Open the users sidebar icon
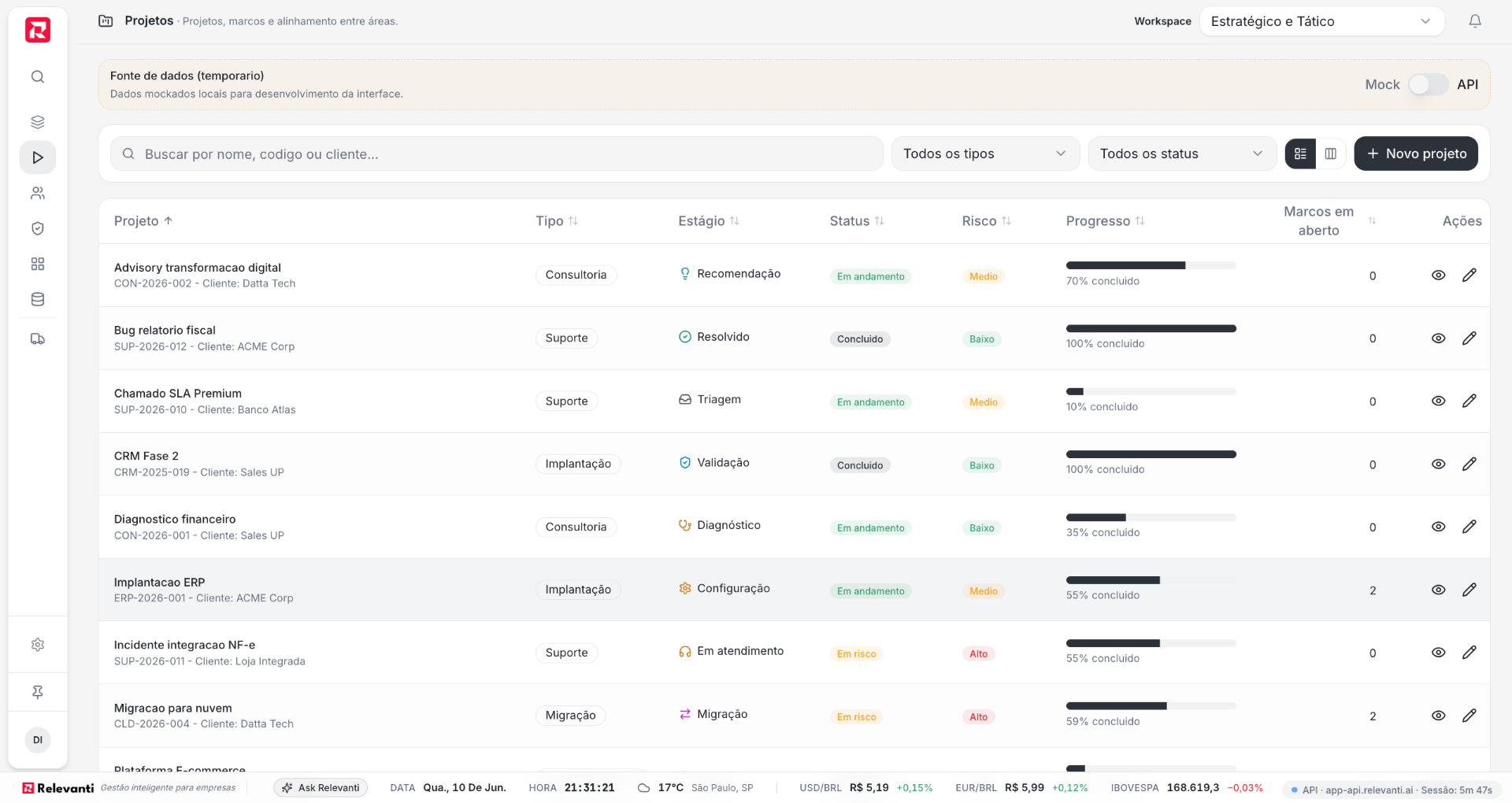The width and height of the screenshot is (1512, 803). [x=38, y=193]
